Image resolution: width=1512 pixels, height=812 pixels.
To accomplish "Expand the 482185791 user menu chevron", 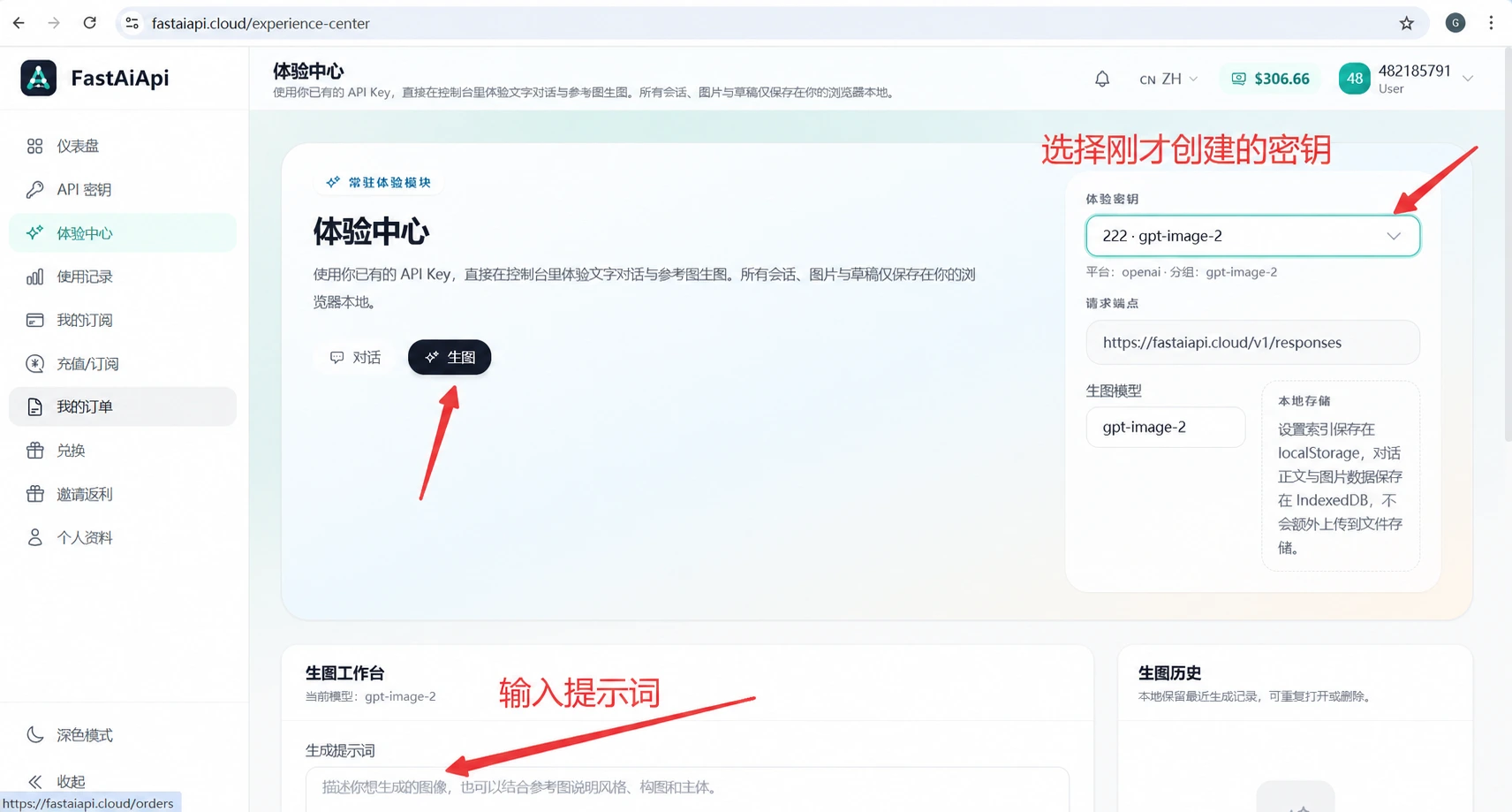I will click(1468, 79).
